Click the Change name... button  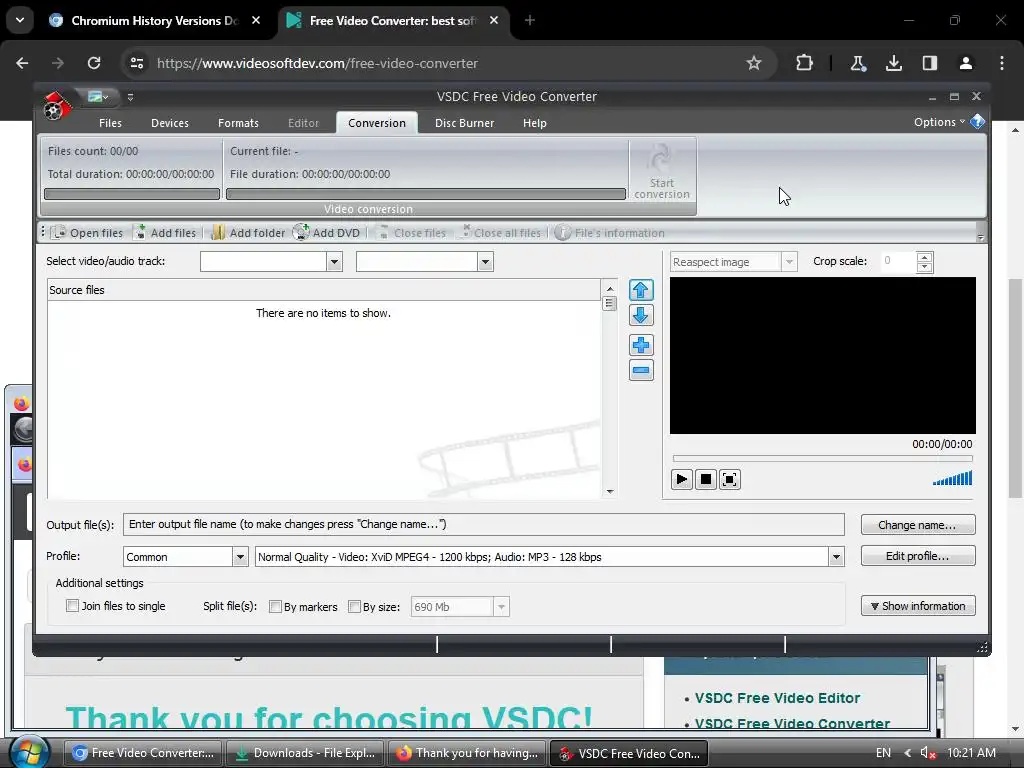coord(918,524)
